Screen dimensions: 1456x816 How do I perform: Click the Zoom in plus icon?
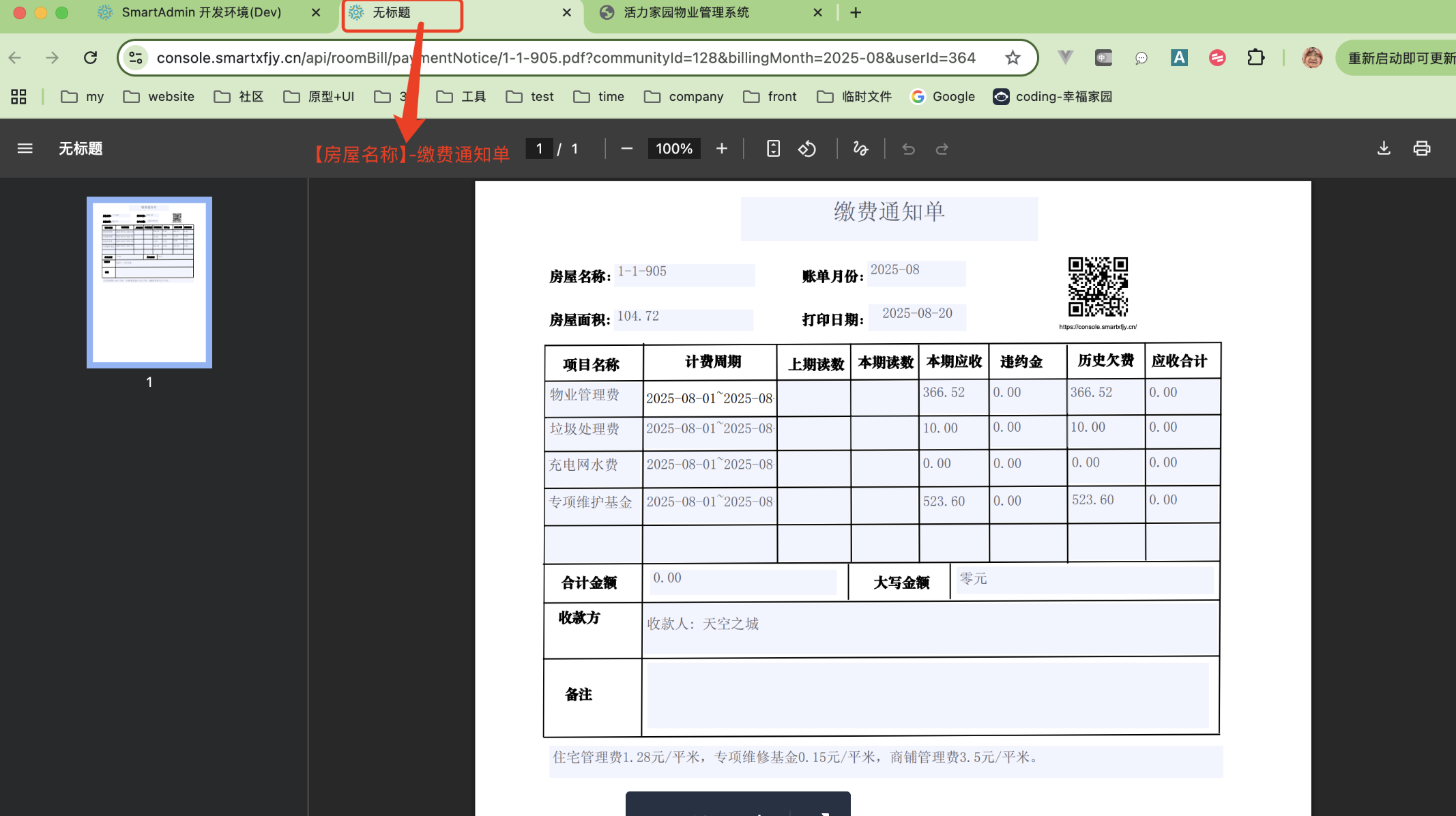point(721,148)
